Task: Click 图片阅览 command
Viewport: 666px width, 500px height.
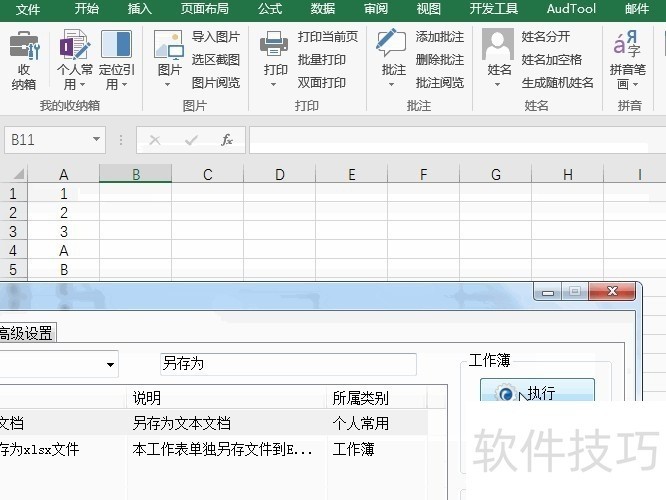Action: click(x=216, y=82)
